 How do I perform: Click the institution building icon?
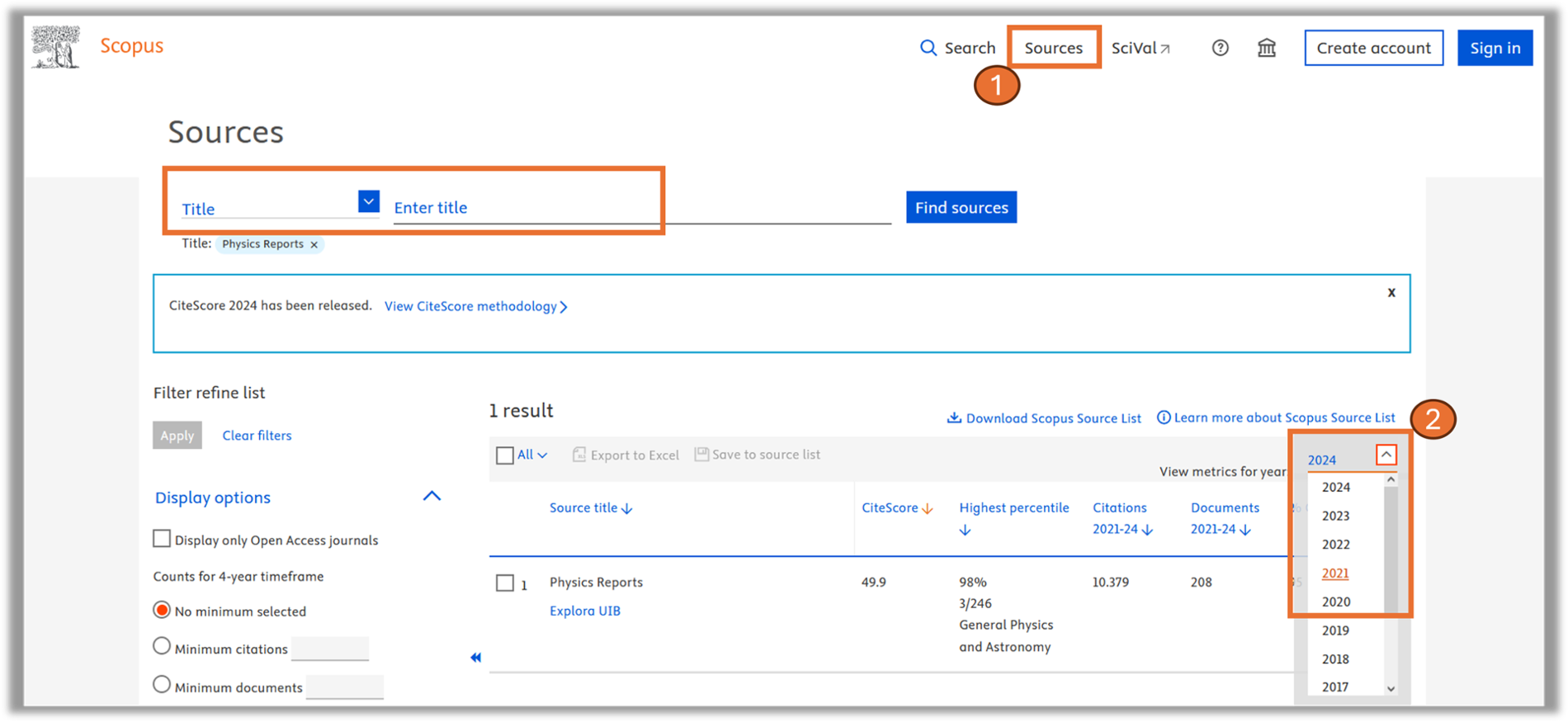[1266, 48]
